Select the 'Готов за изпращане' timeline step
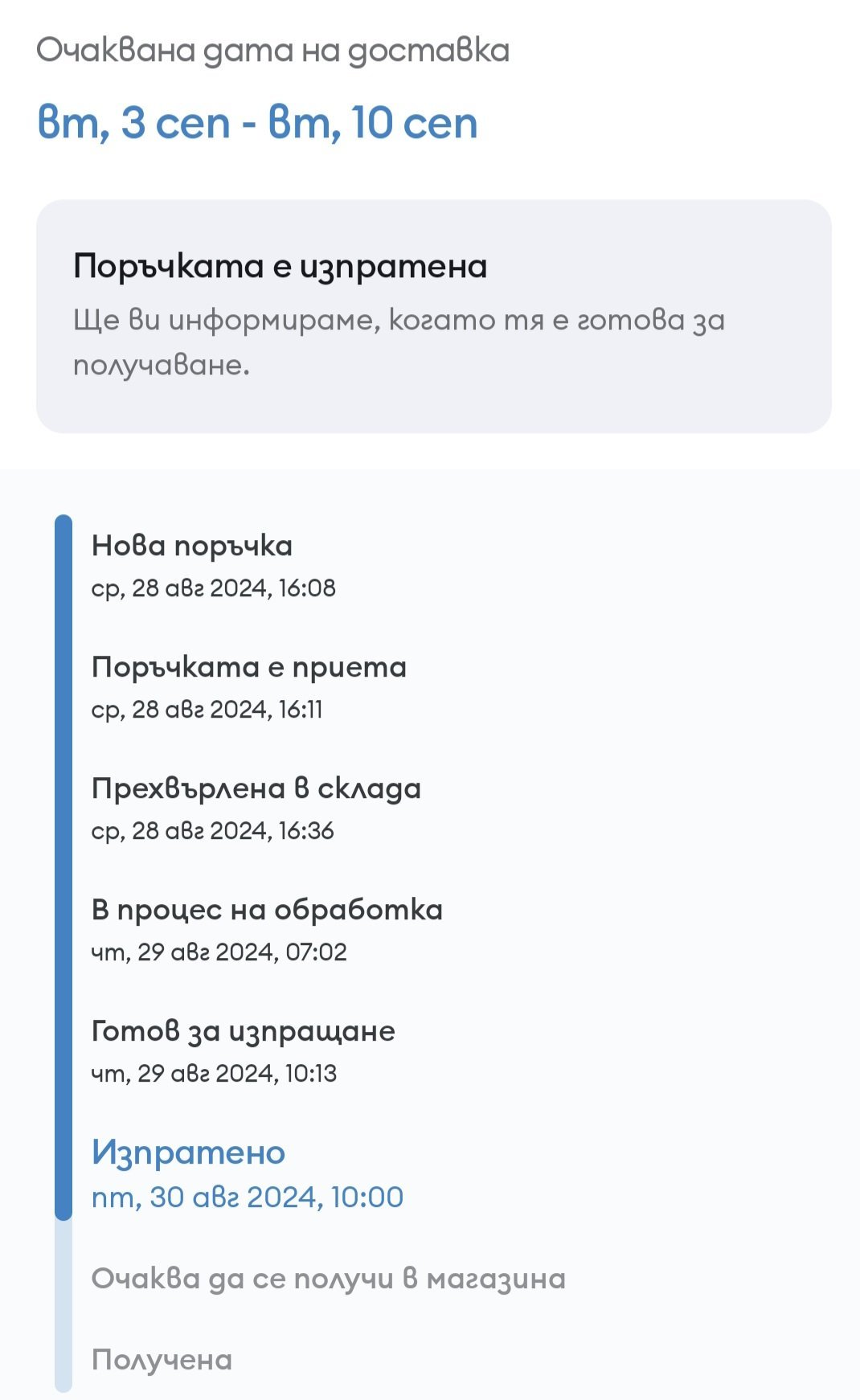Image resolution: width=860 pixels, height=1400 pixels. tap(243, 1031)
